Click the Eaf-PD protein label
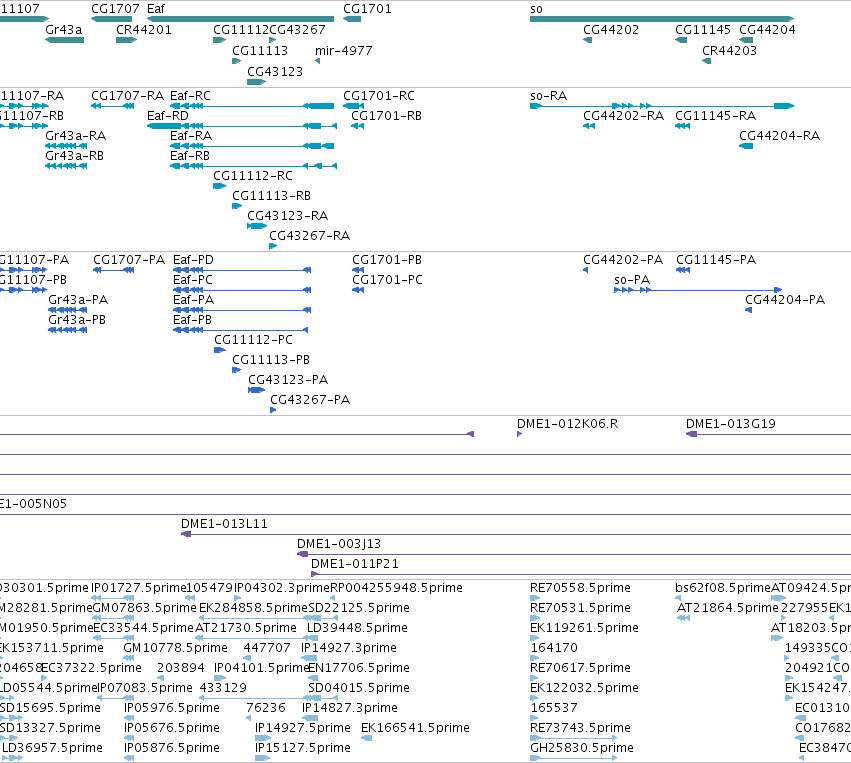 pyautogui.click(x=193, y=260)
